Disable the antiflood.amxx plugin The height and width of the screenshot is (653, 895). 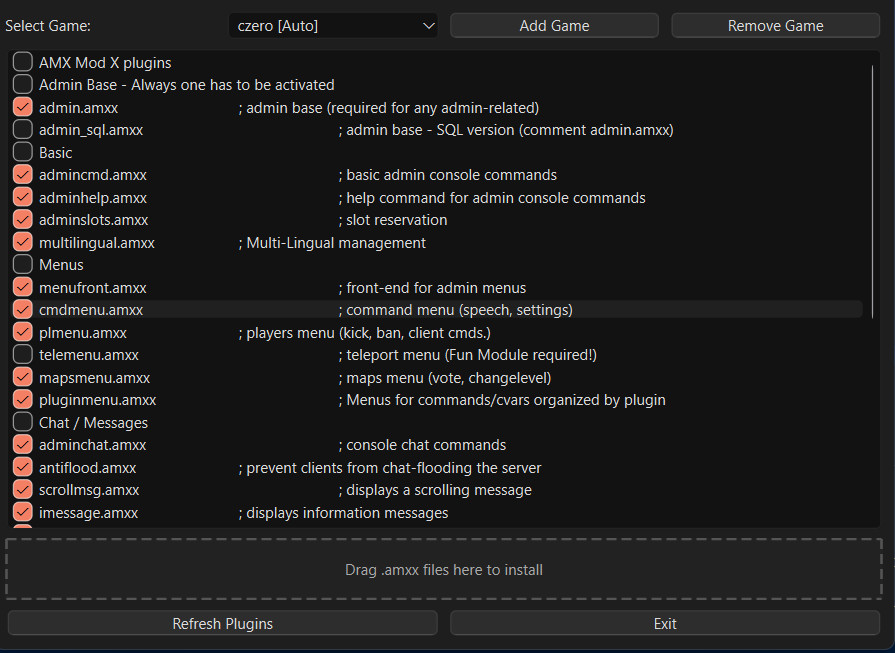[22, 467]
